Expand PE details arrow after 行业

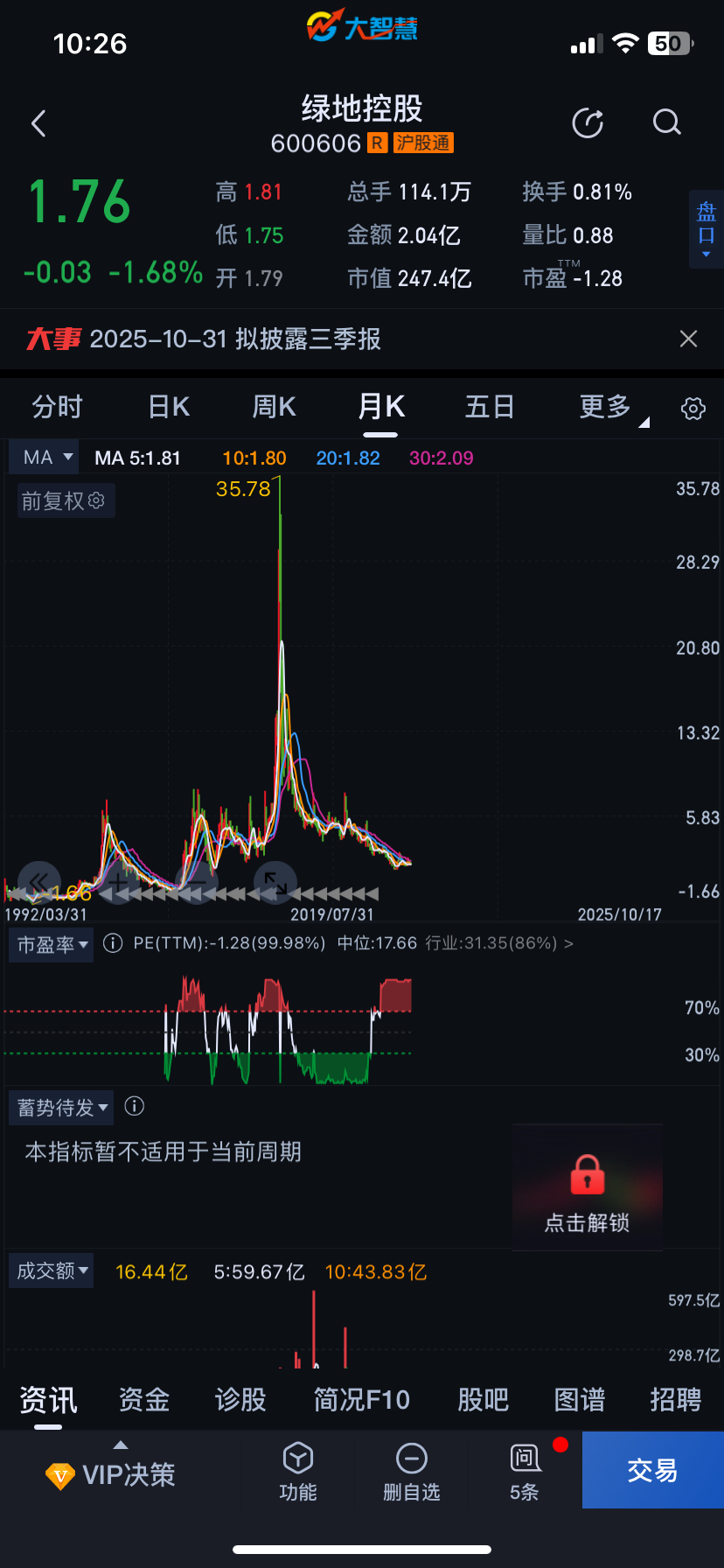[569, 943]
